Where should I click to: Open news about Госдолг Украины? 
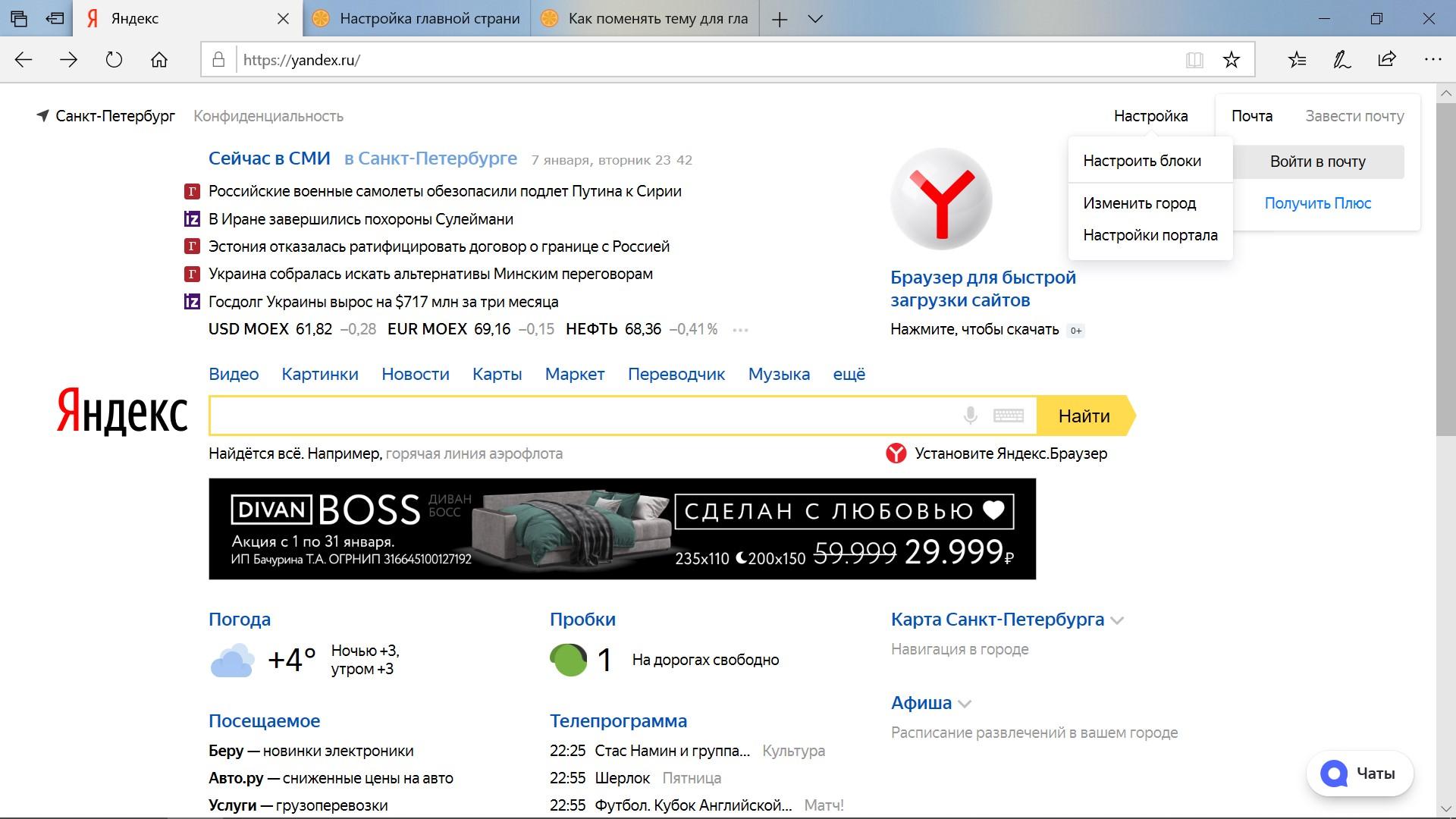(x=383, y=302)
